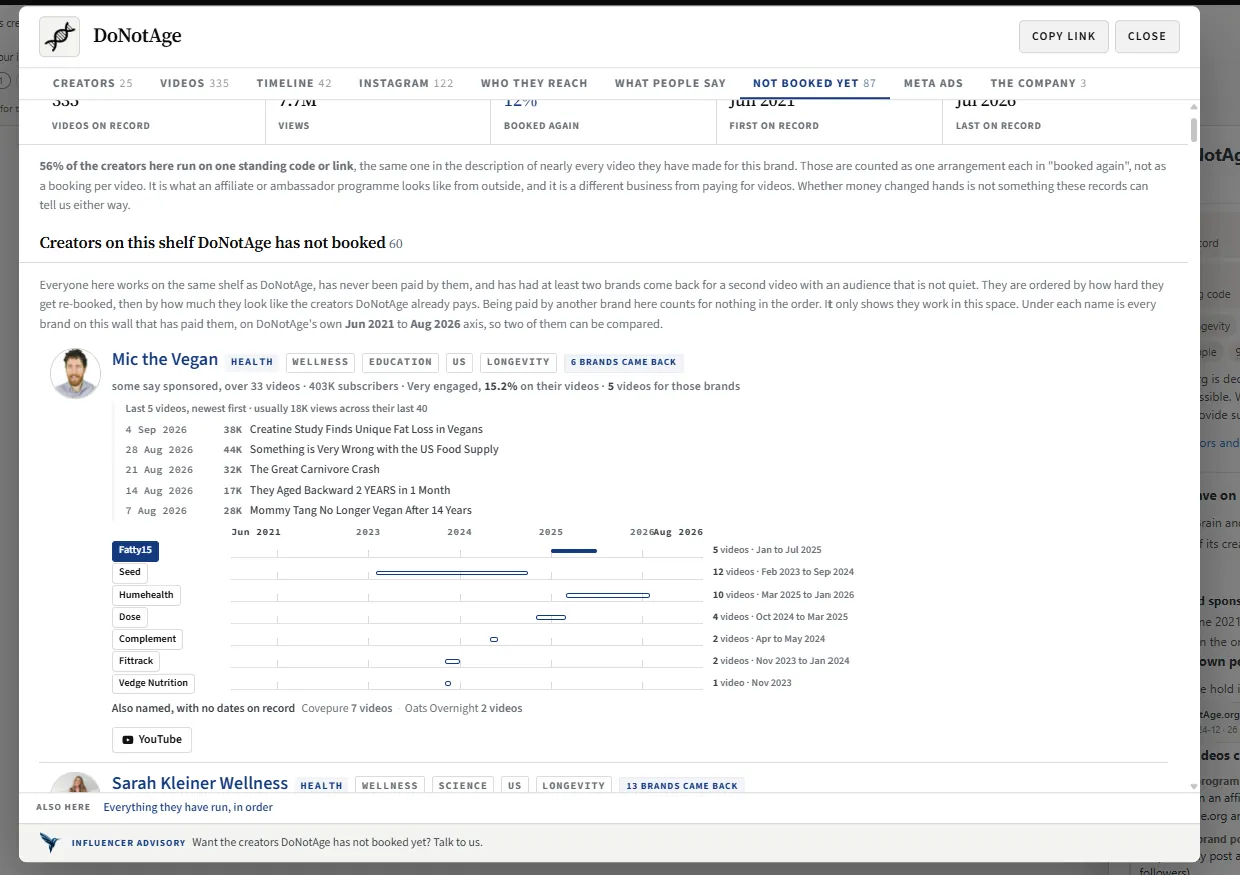Click the 'BOOKED AGAIN' stat label

pos(541,126)
